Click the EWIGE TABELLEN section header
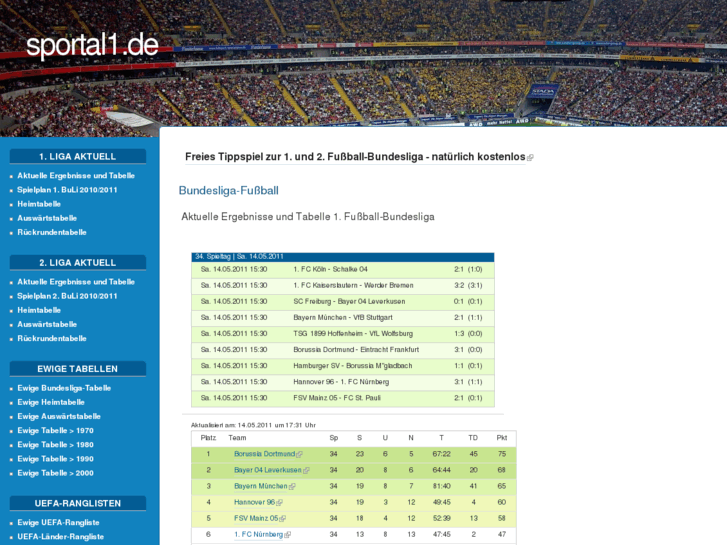The image size is (727, 545). click(x=77, y=369)
